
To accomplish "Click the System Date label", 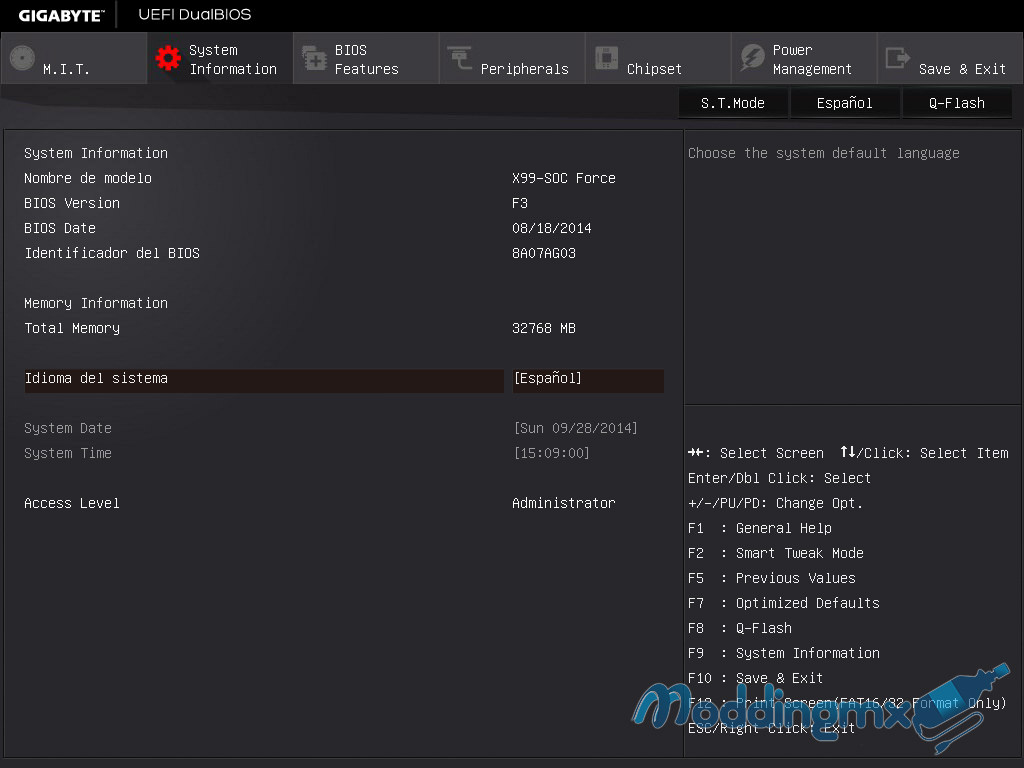I will [x=68, y=428].
